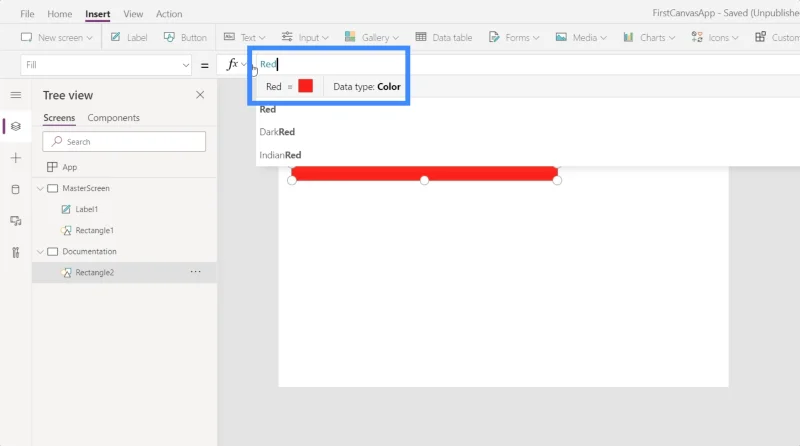Viewport: 800px width, 446px height.
Task: Select Label1 in the tree
Action: pos(87,209)
